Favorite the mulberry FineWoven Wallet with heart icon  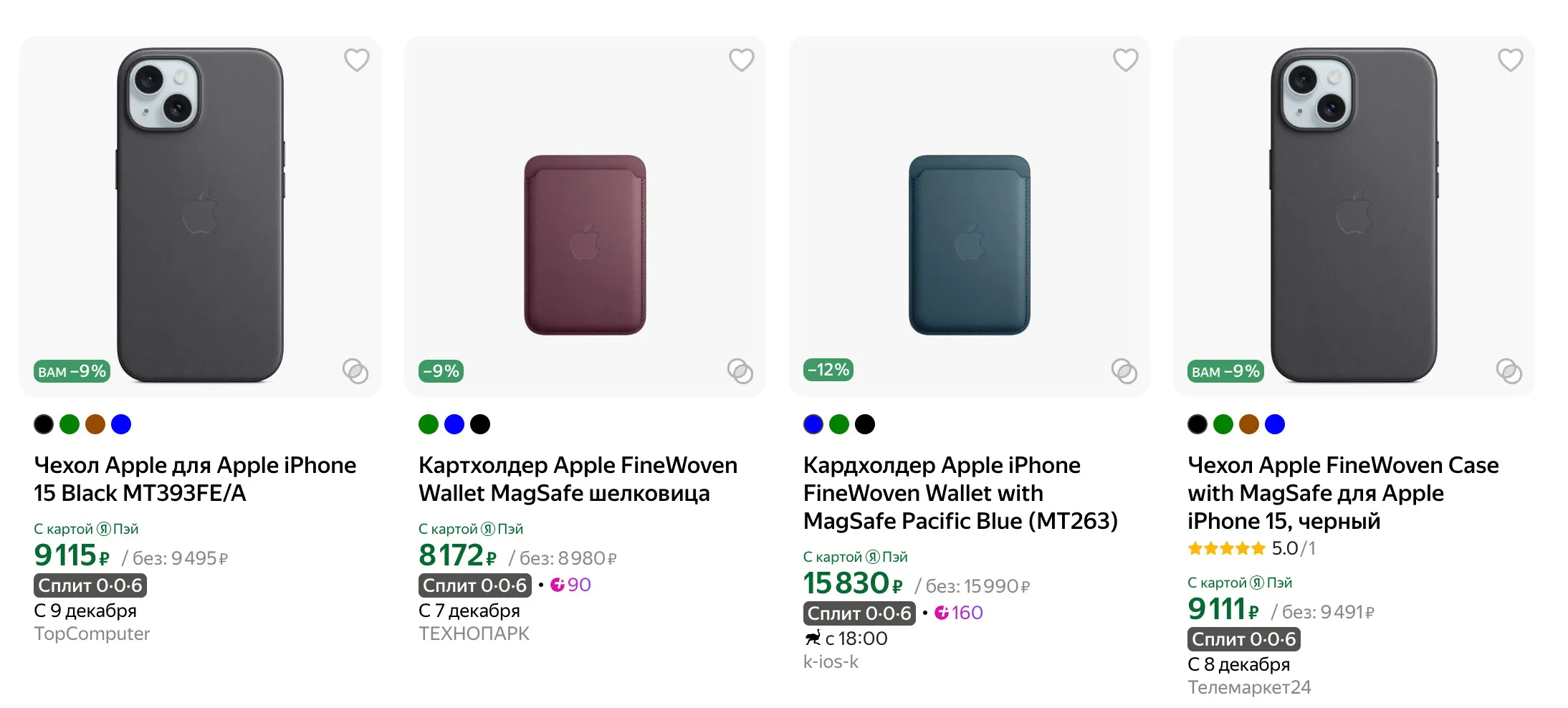741,60
